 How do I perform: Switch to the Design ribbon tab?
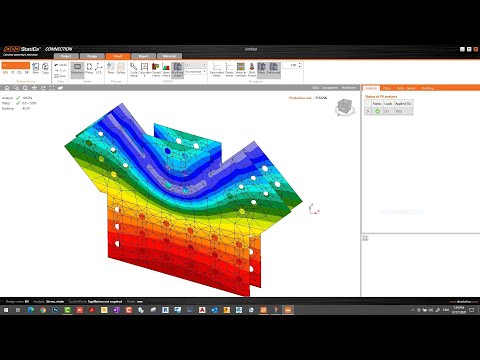pyautogui.click(x=92, y=56)
